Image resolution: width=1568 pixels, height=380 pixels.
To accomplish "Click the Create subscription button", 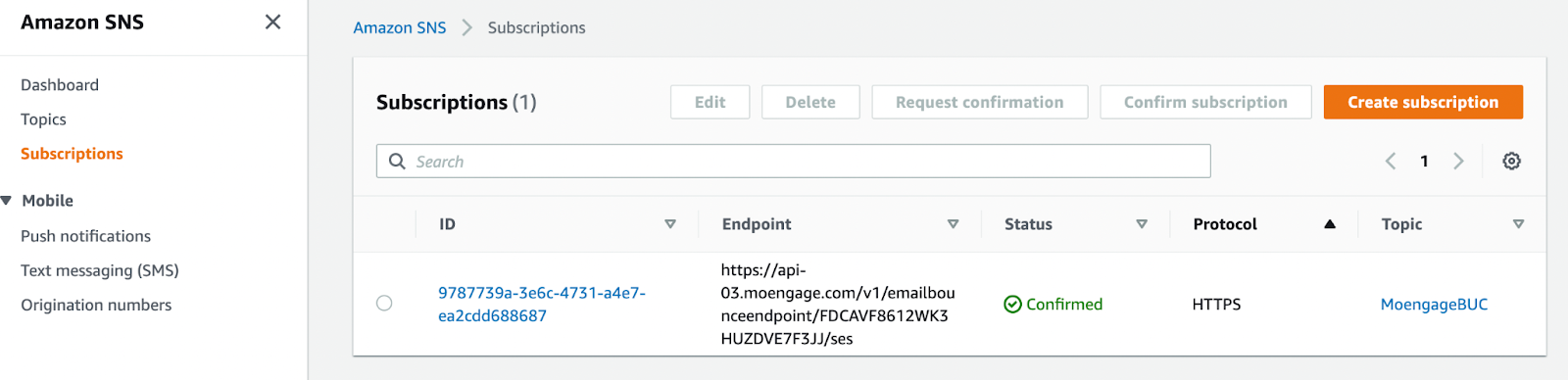I will pos(1423,102).
